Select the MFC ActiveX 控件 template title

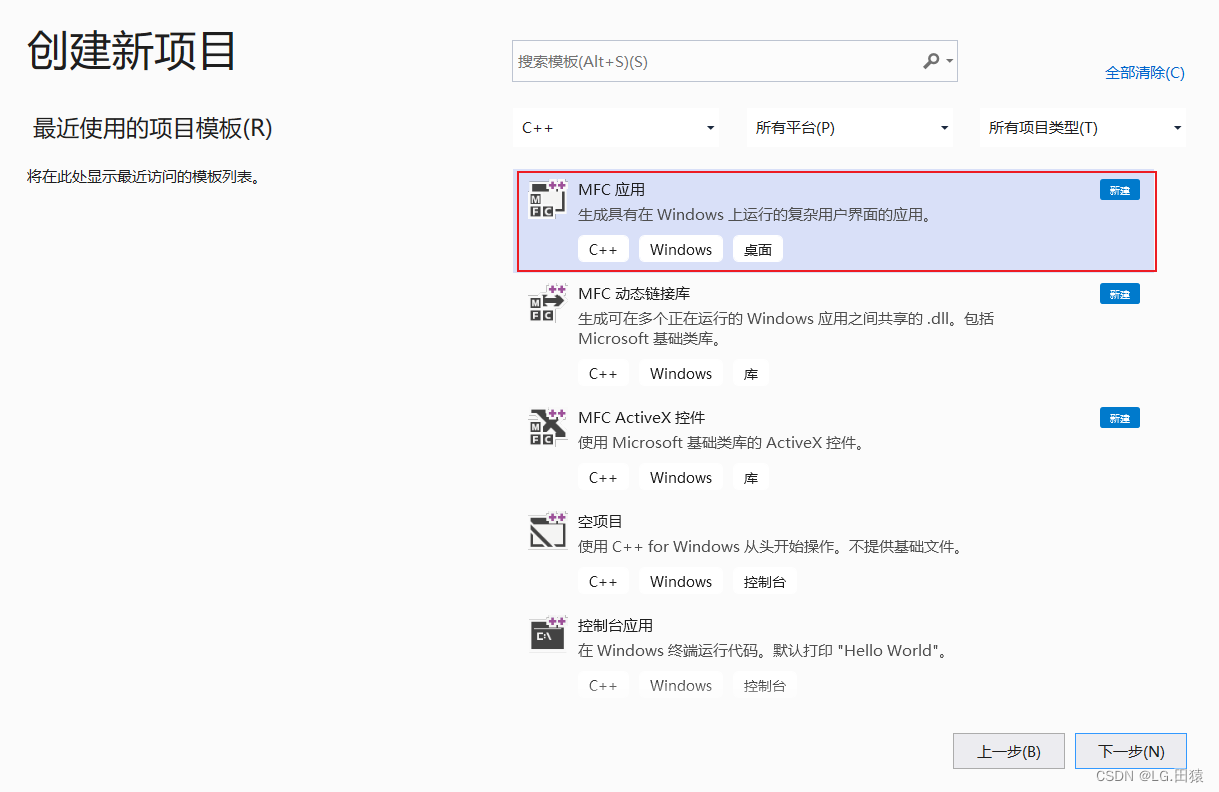tap(641, 417)
